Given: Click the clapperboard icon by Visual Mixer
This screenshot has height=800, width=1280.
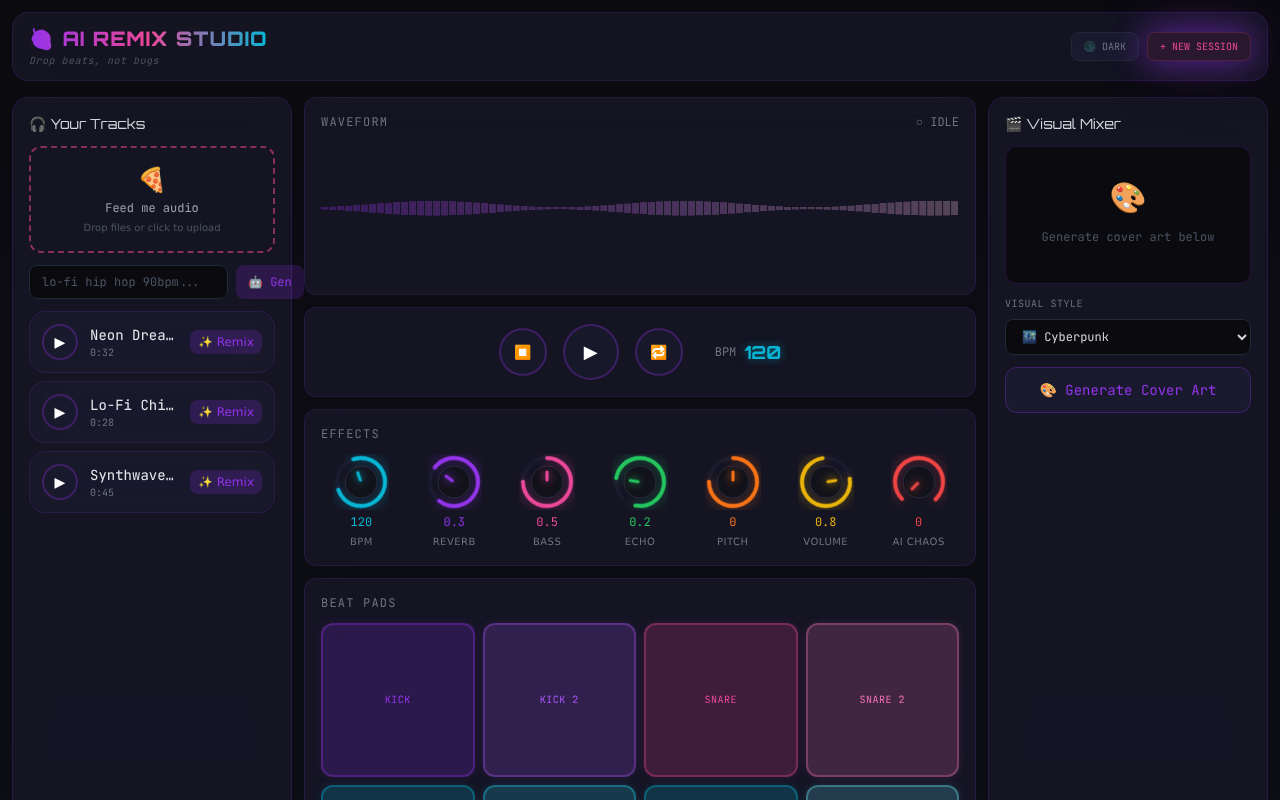Looking at the screenshot, I should click(x=1014, y=124).
